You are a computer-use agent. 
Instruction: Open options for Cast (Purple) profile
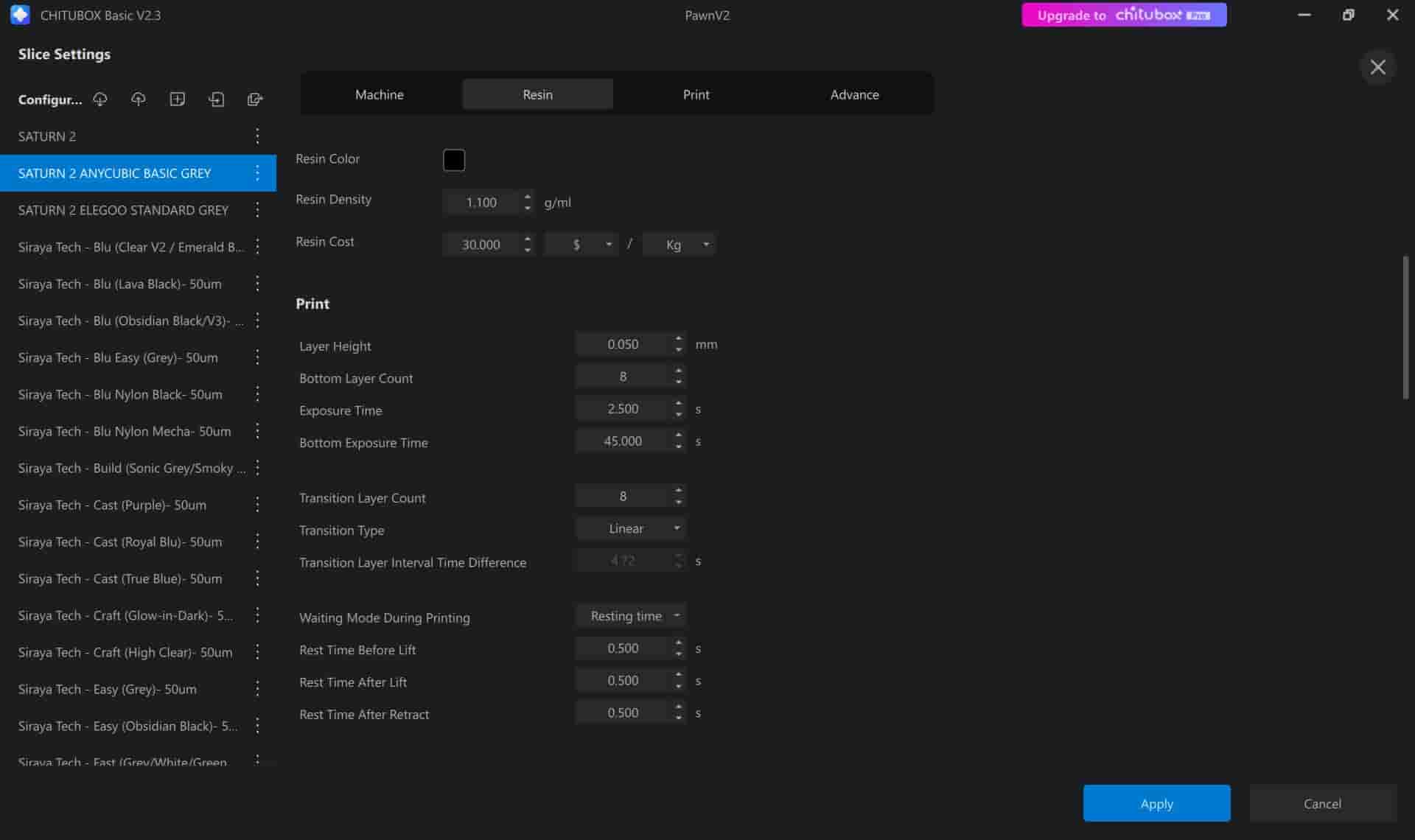point(257,505)
